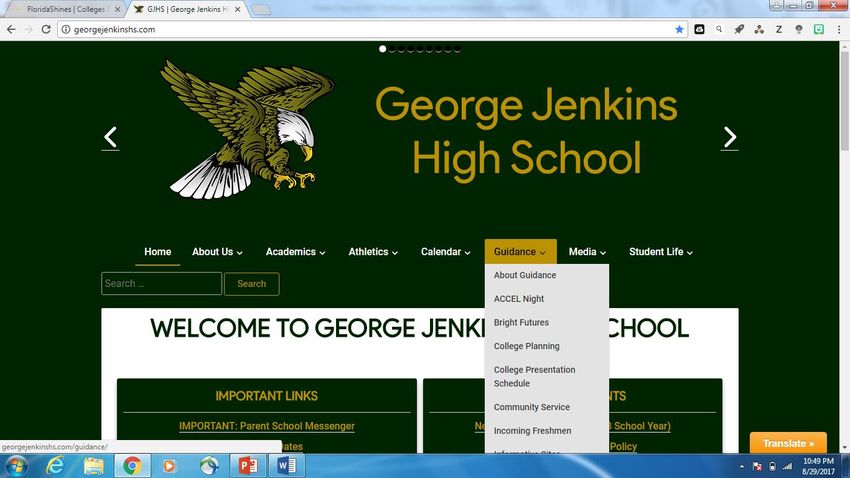
Task: Close the GJHS George Jenkins tab
Action: click(x=237, y=9)
